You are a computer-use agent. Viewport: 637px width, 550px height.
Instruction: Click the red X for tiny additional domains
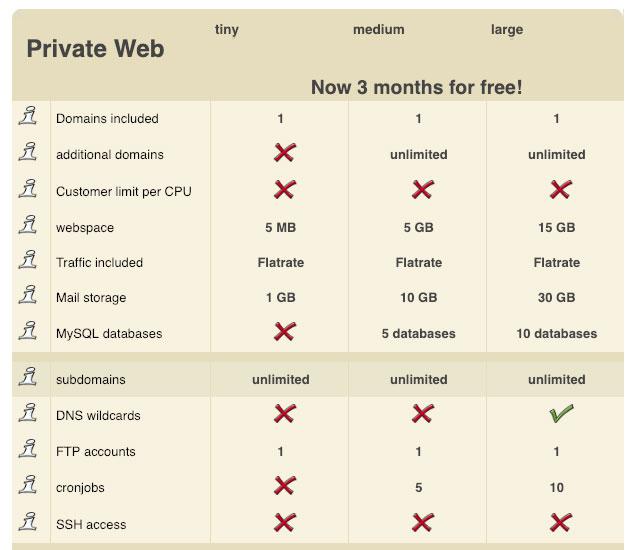click(285, 153)
